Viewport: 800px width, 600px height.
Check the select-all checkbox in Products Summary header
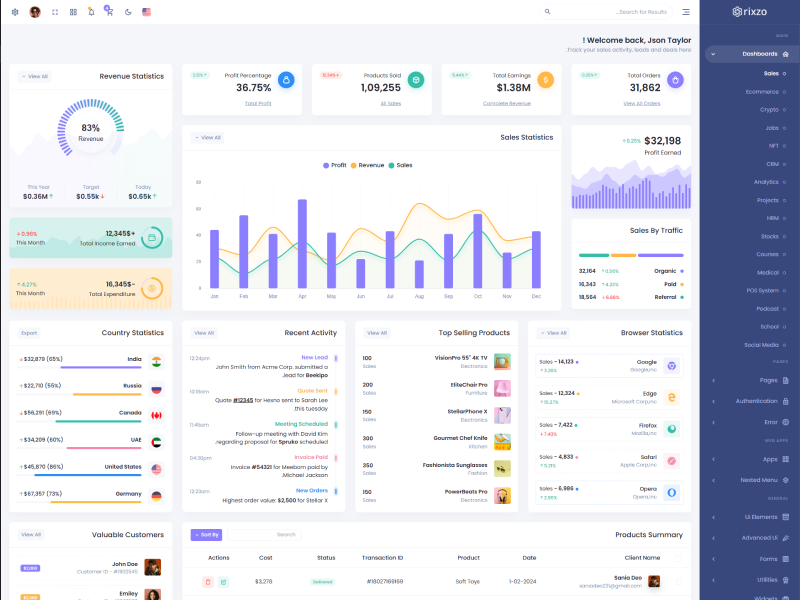pos(678,557)
